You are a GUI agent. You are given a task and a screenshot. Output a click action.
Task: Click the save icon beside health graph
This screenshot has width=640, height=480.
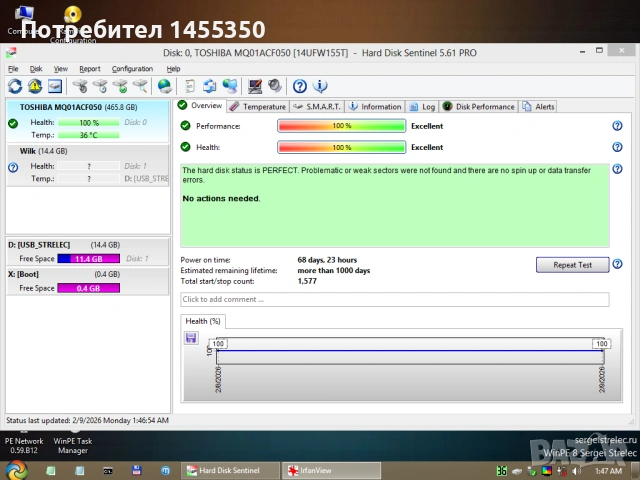point(191,338)
